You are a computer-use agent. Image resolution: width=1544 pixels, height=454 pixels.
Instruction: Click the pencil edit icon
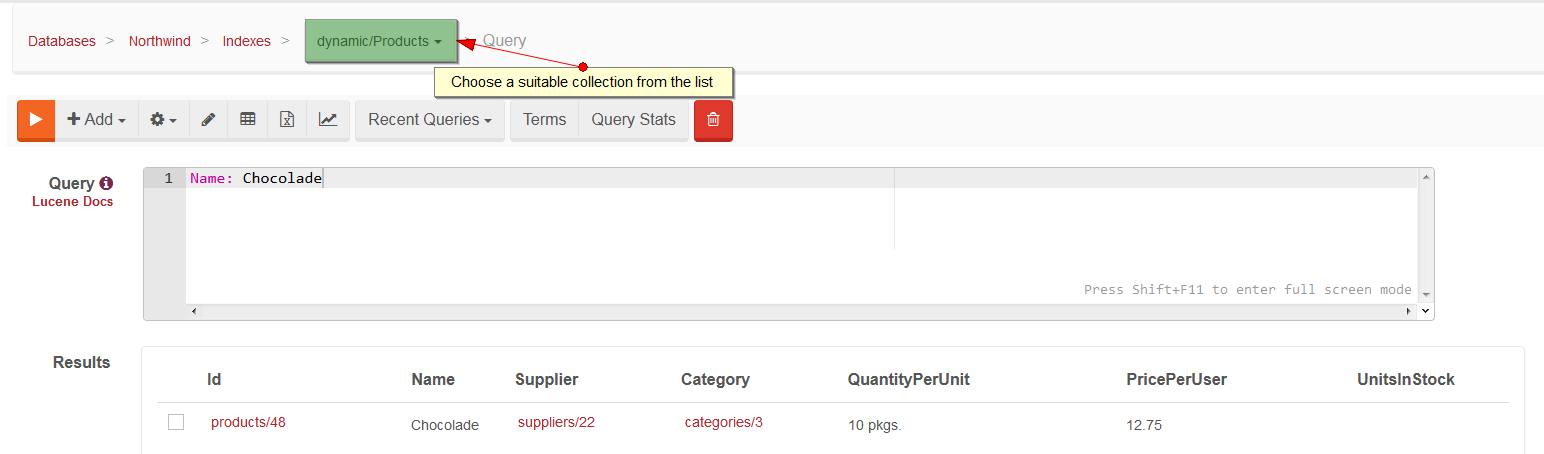click(208, 120)
